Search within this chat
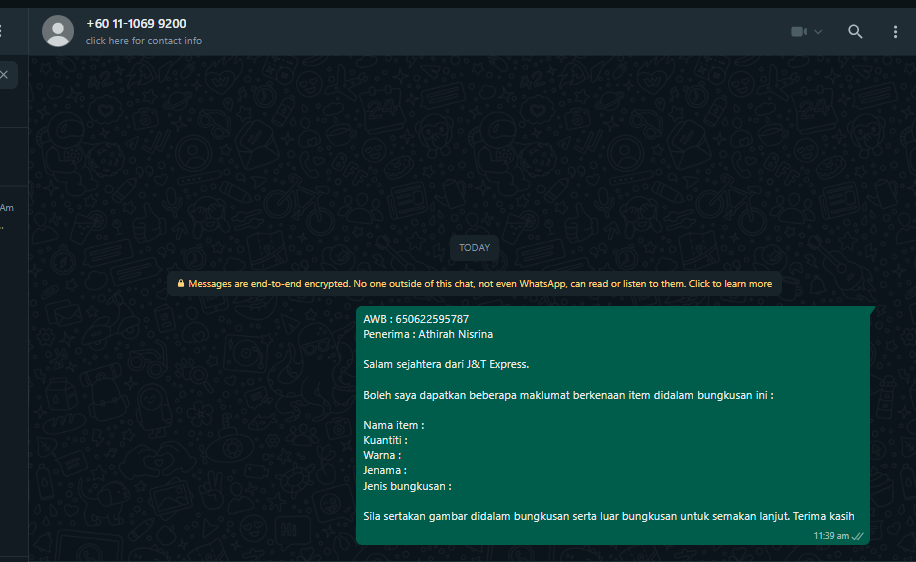 click(855, 32)
